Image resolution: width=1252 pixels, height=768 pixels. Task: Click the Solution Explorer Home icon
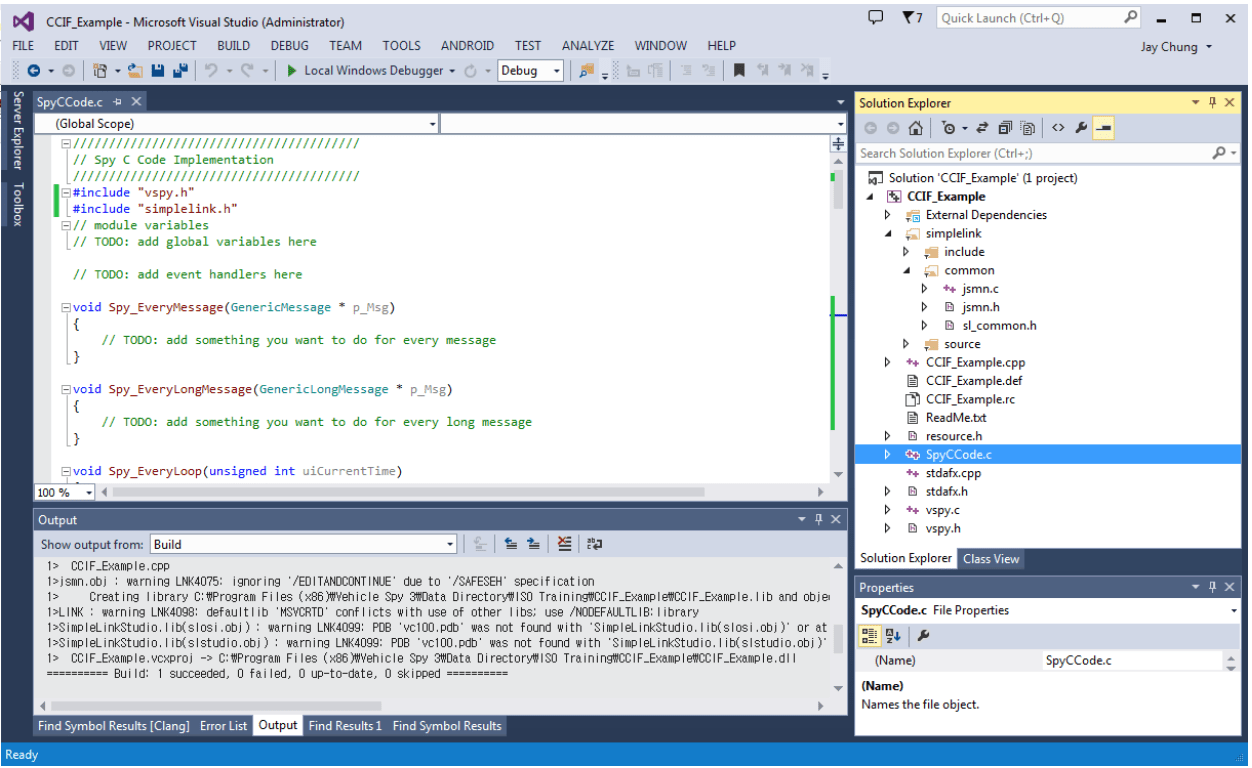point(915,128)
